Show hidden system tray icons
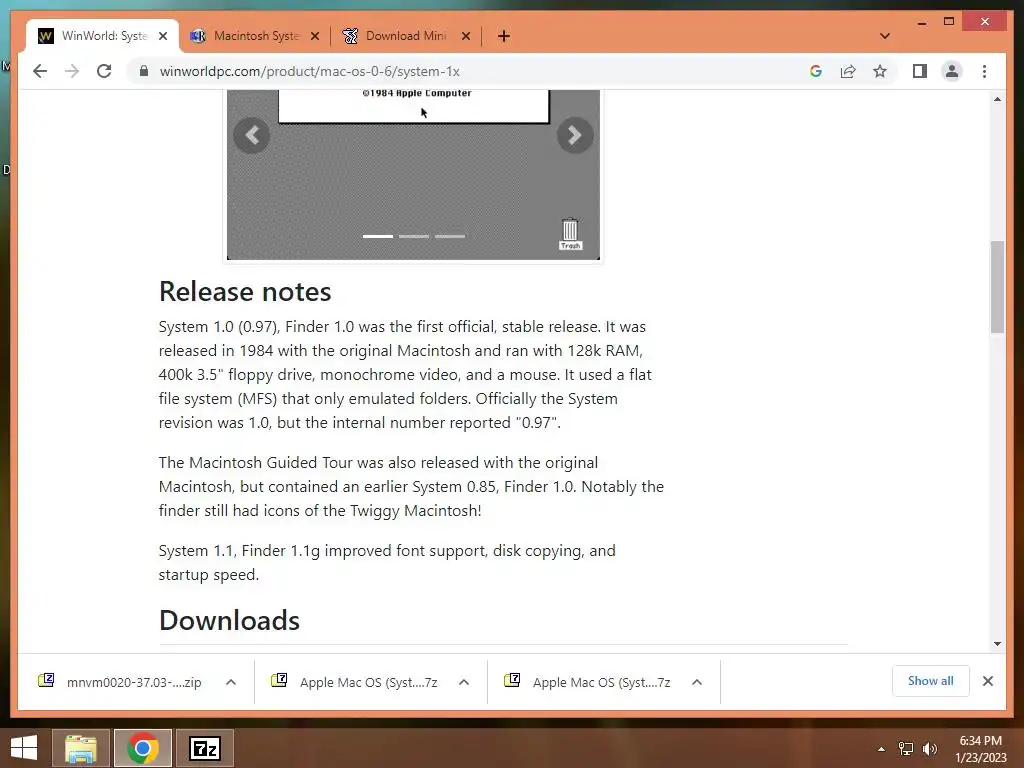 click(x=881, y=749)
